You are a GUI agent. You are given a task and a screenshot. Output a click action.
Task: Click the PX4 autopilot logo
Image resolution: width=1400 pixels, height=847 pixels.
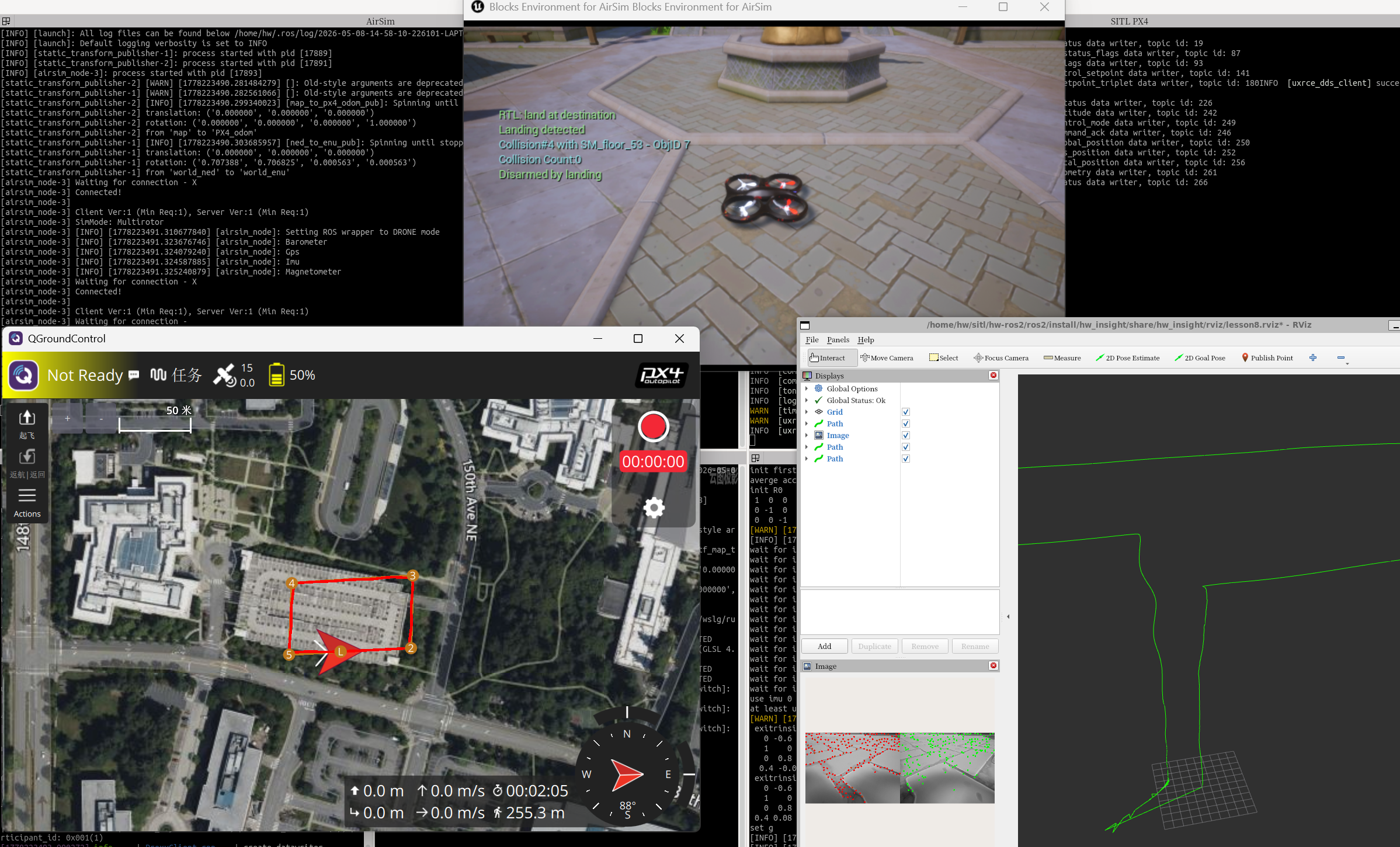[x=661, y=375]
